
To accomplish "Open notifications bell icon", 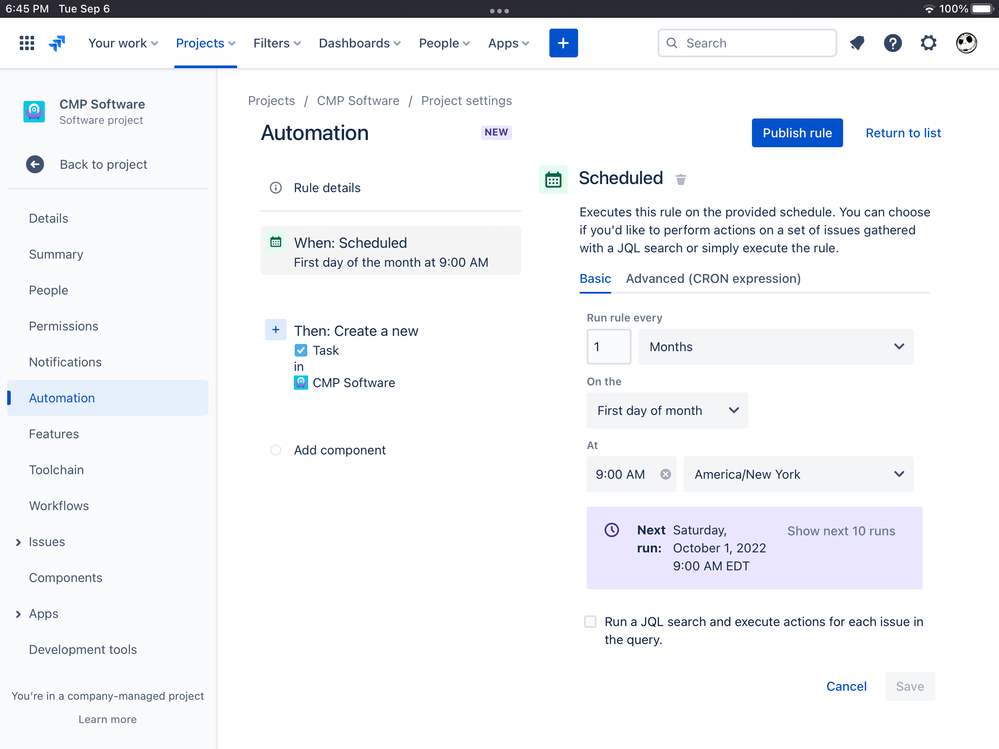I will click(857, 43).
